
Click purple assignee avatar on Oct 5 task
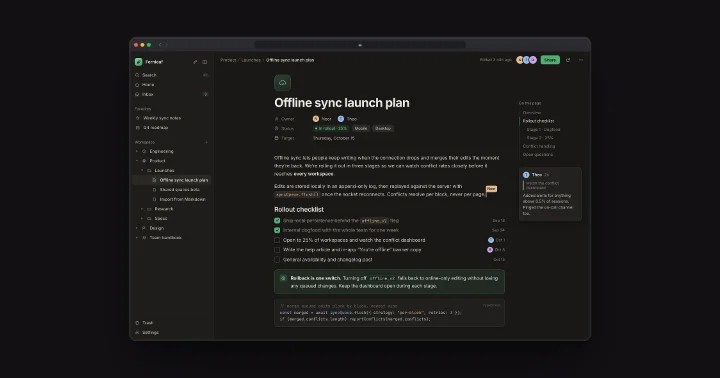(x=490, y=250)
